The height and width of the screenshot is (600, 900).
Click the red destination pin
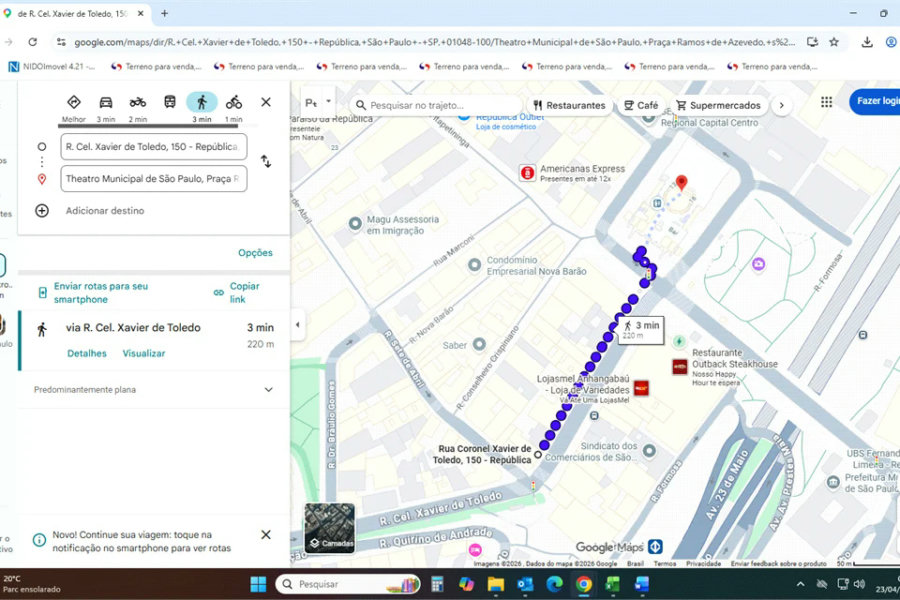pyautogui.click(x=681, y=183)
